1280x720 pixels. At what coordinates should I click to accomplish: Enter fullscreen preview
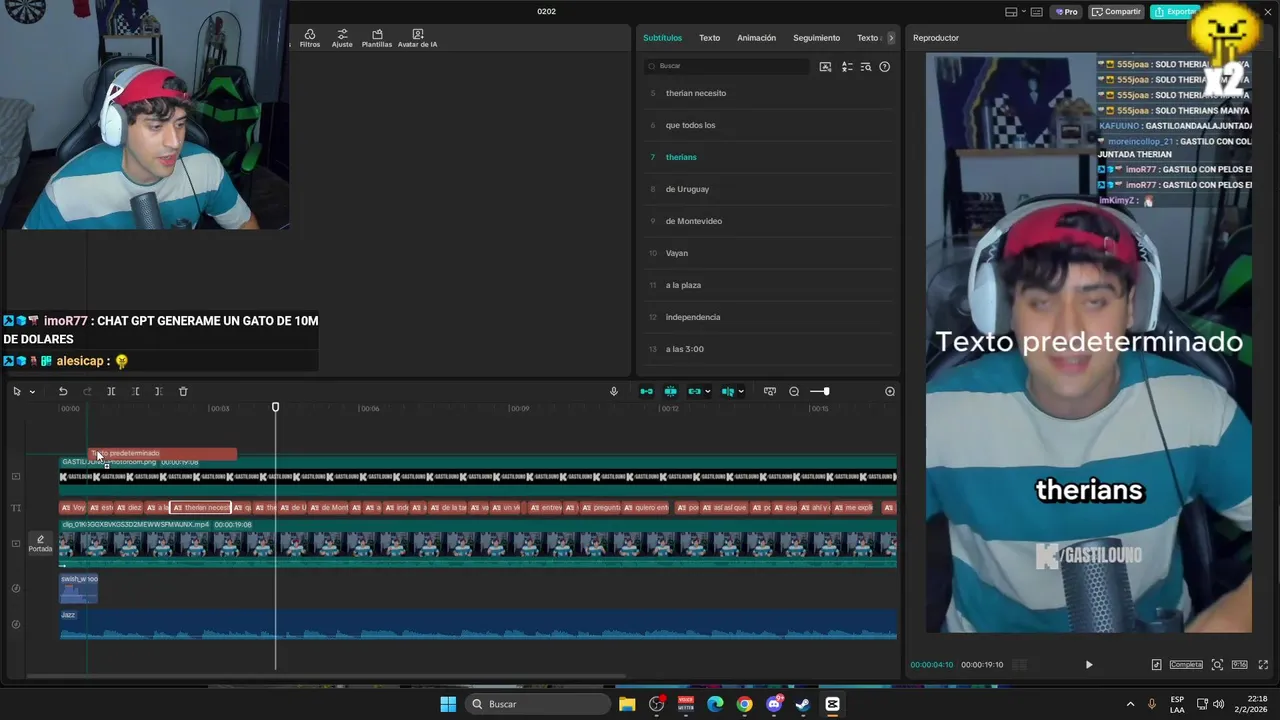(1263, 664)
